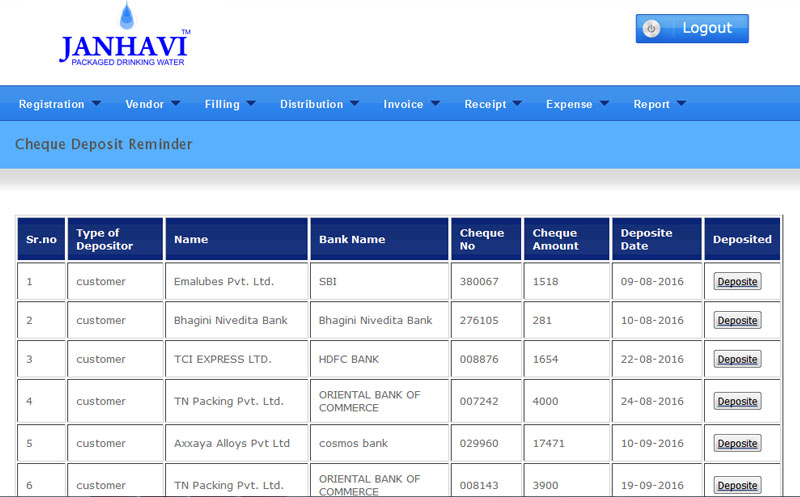Screen dimensions: 800x497
Task: Click the power icon on Logout button
Action: pyautogui.click(x=651, y=29)
